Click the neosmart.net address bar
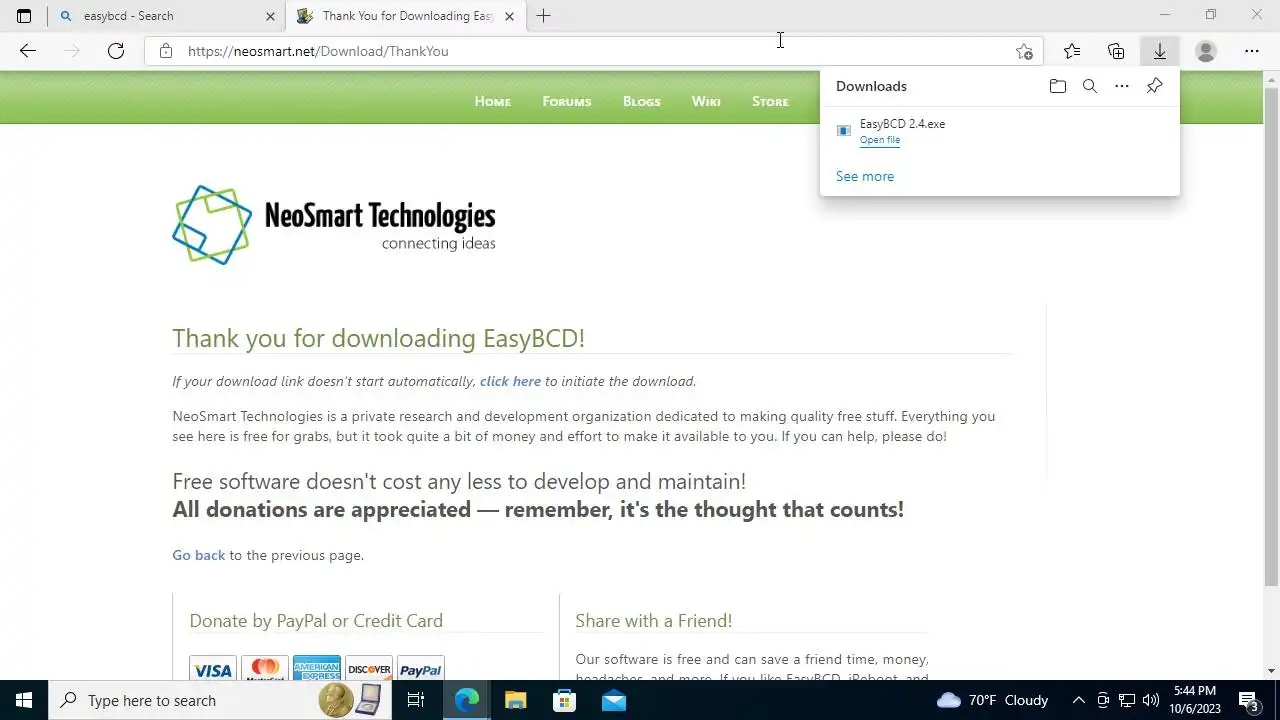 coord(595,51)
